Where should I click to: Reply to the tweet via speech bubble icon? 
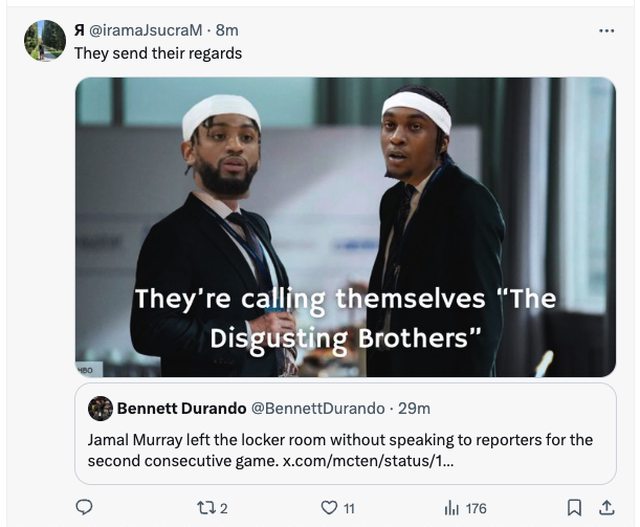click(85, 508)
